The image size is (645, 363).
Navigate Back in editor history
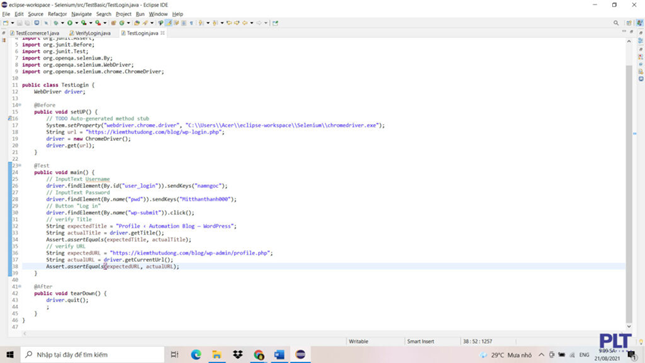tap(245, 23)
